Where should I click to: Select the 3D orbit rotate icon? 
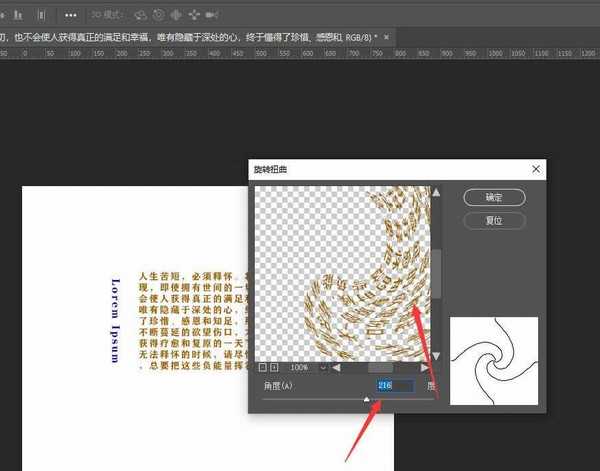pos(140,16)
